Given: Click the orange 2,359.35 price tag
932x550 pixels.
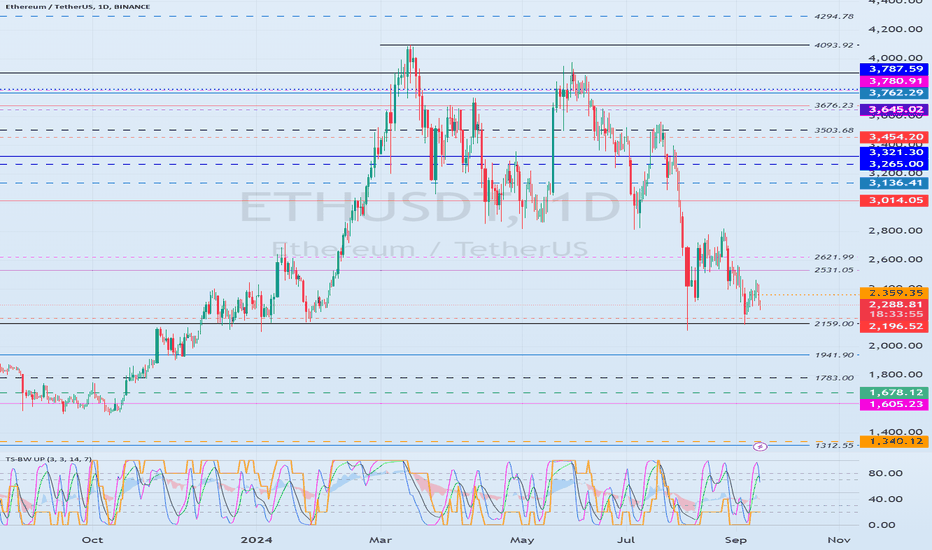Looking at the screenshot, I should click(x=894, y=293).
